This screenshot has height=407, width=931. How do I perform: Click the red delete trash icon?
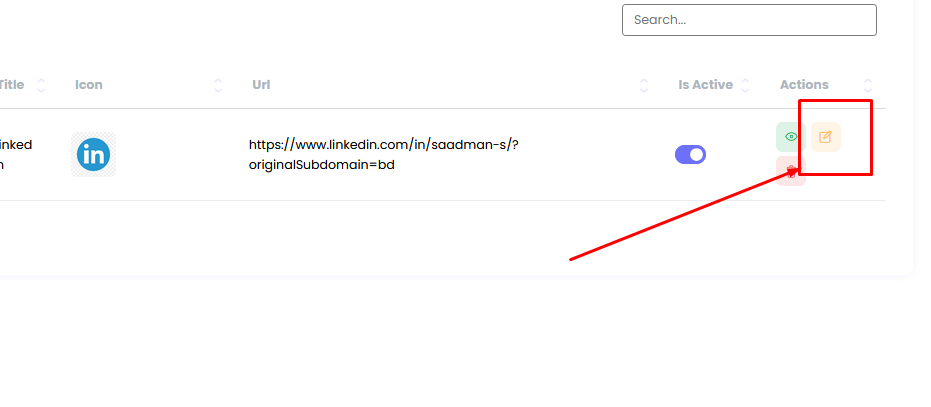click(790, 170)
